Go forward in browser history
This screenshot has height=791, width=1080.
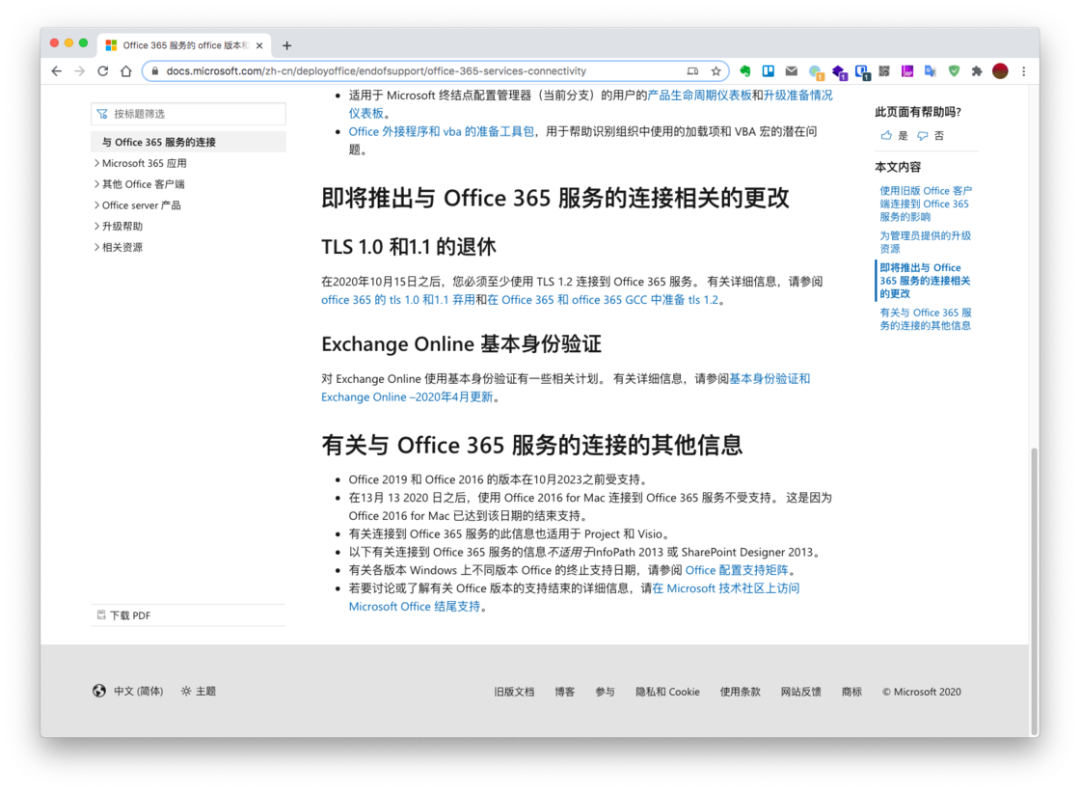click(x=80, y=71)
